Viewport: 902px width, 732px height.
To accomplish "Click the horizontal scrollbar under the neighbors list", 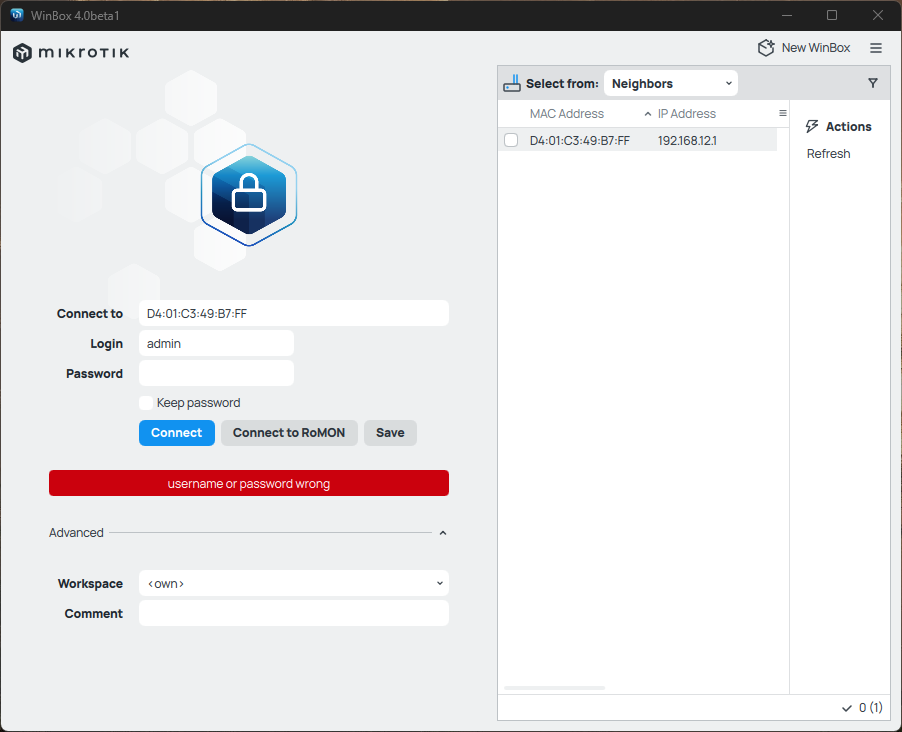I will point(554,688).
